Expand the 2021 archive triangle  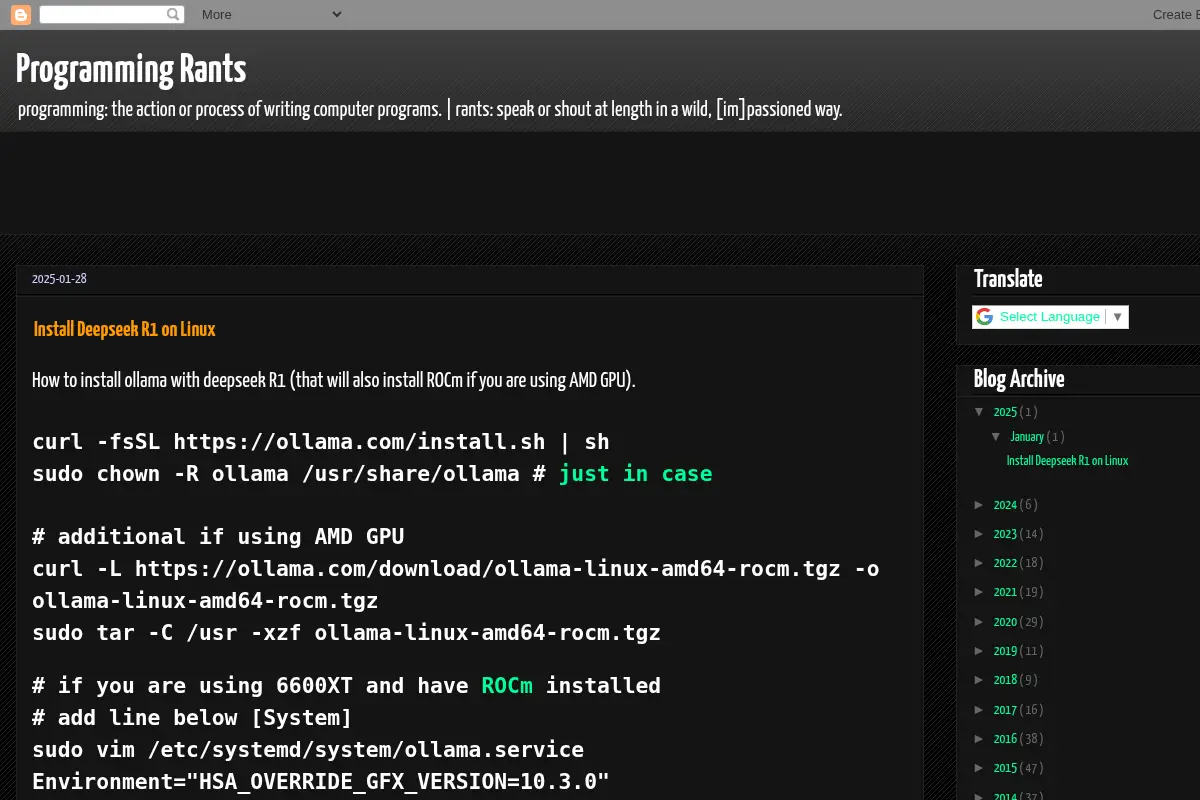(980, 592)
